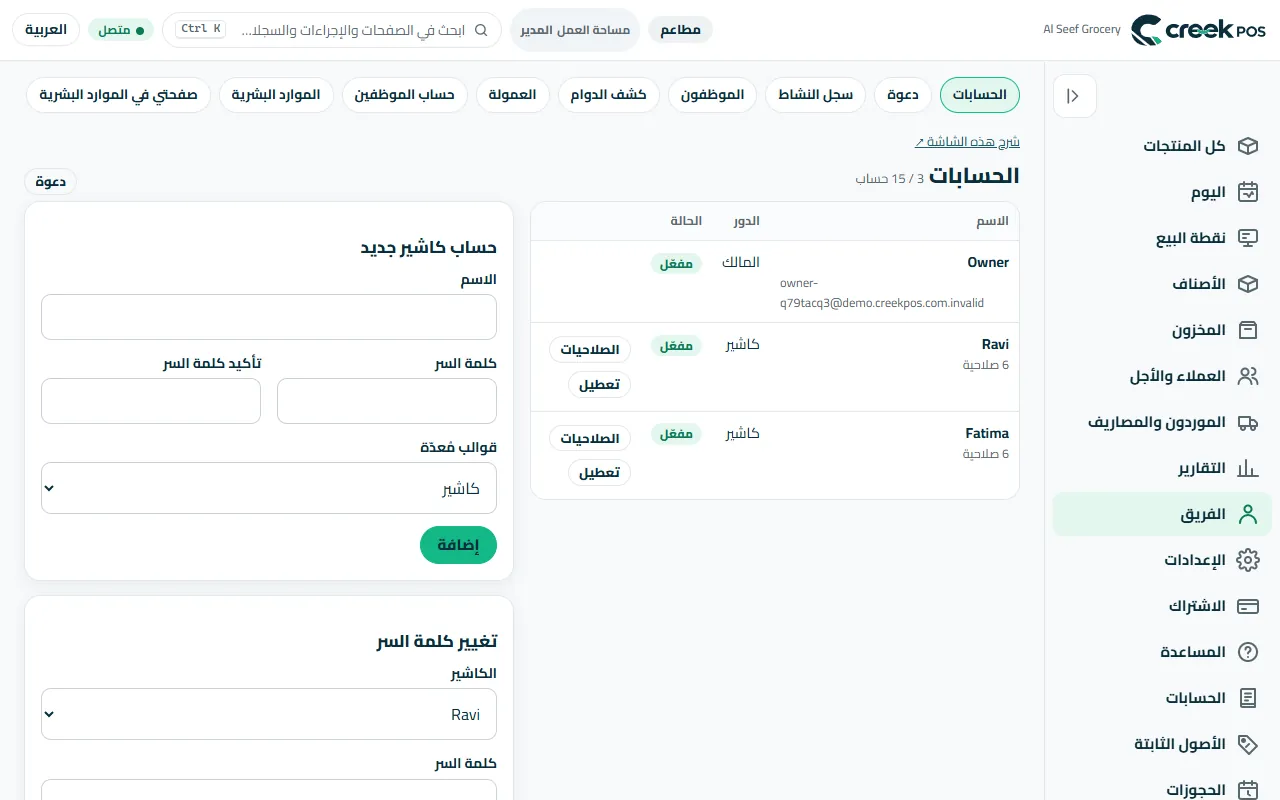
Task: Disable Ravi's account with تعطيل
Action: 599,384
